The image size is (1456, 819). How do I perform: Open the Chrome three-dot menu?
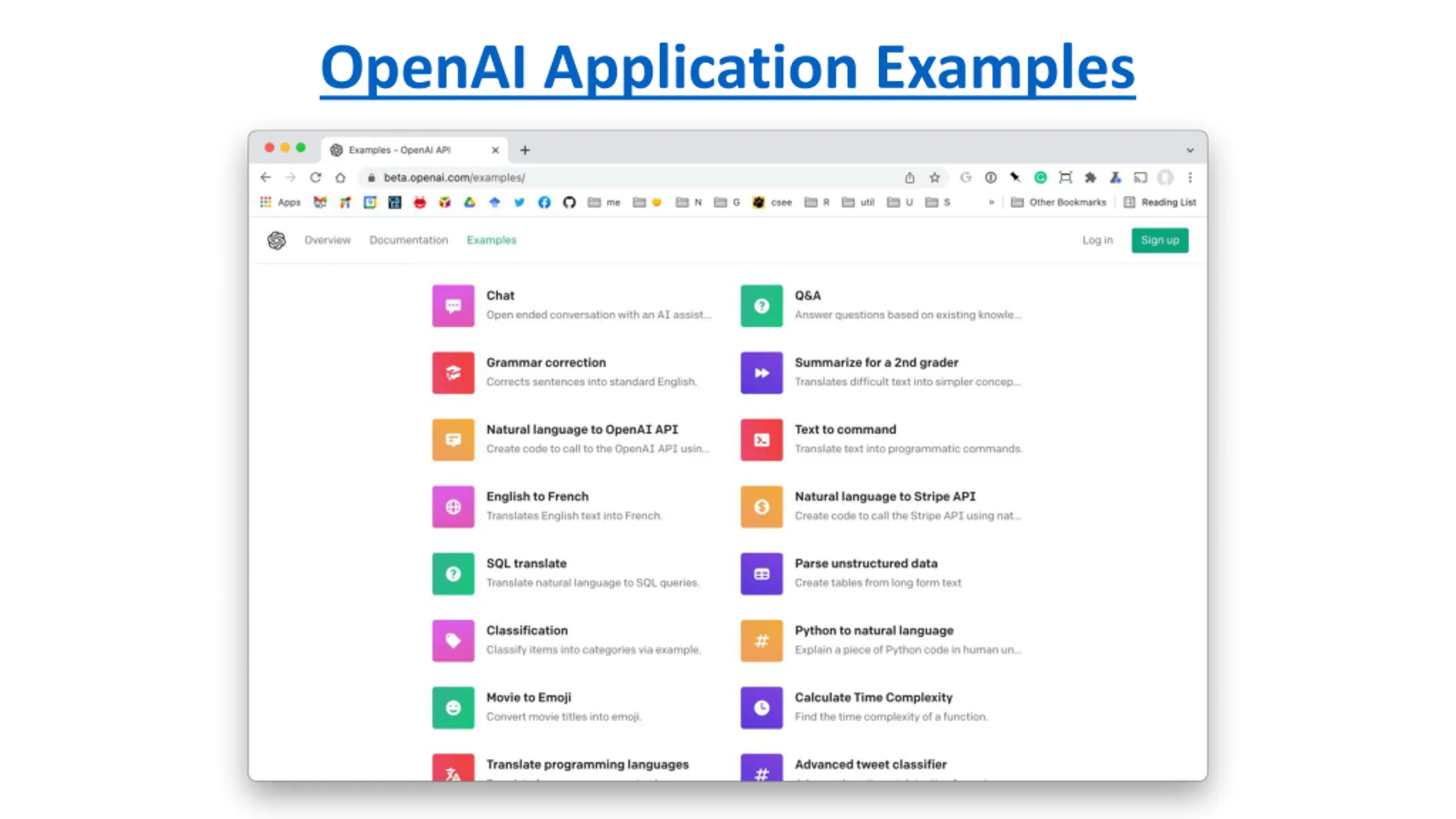click(1190, 177)
